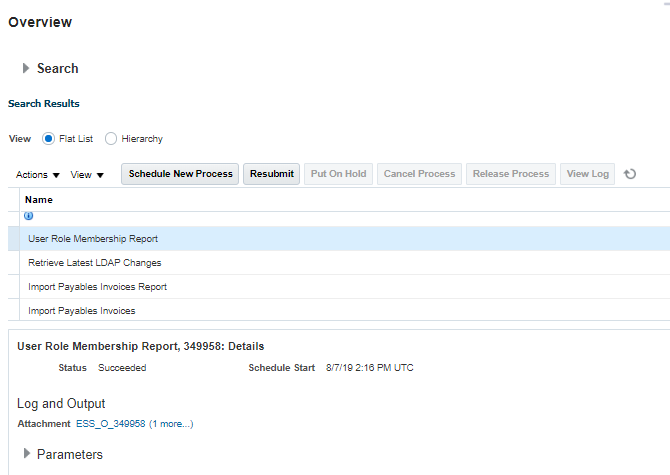Click the View Log button

588,174
